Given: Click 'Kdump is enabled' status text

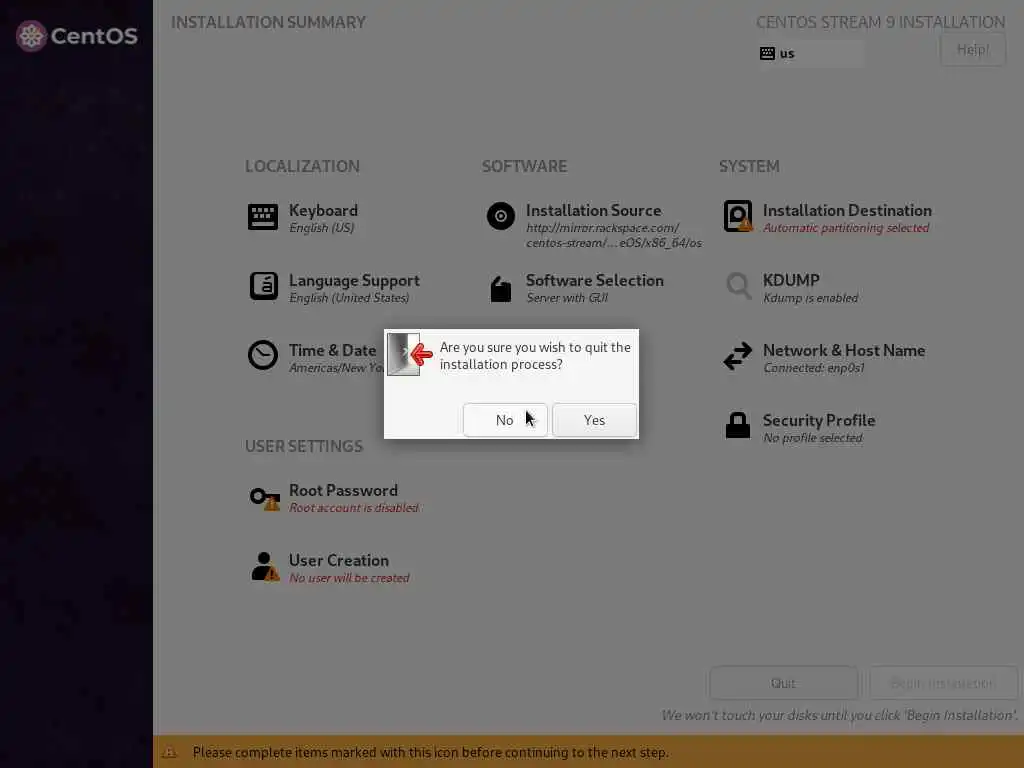Looking at the screenshot, I should click(x=810, y=298).
